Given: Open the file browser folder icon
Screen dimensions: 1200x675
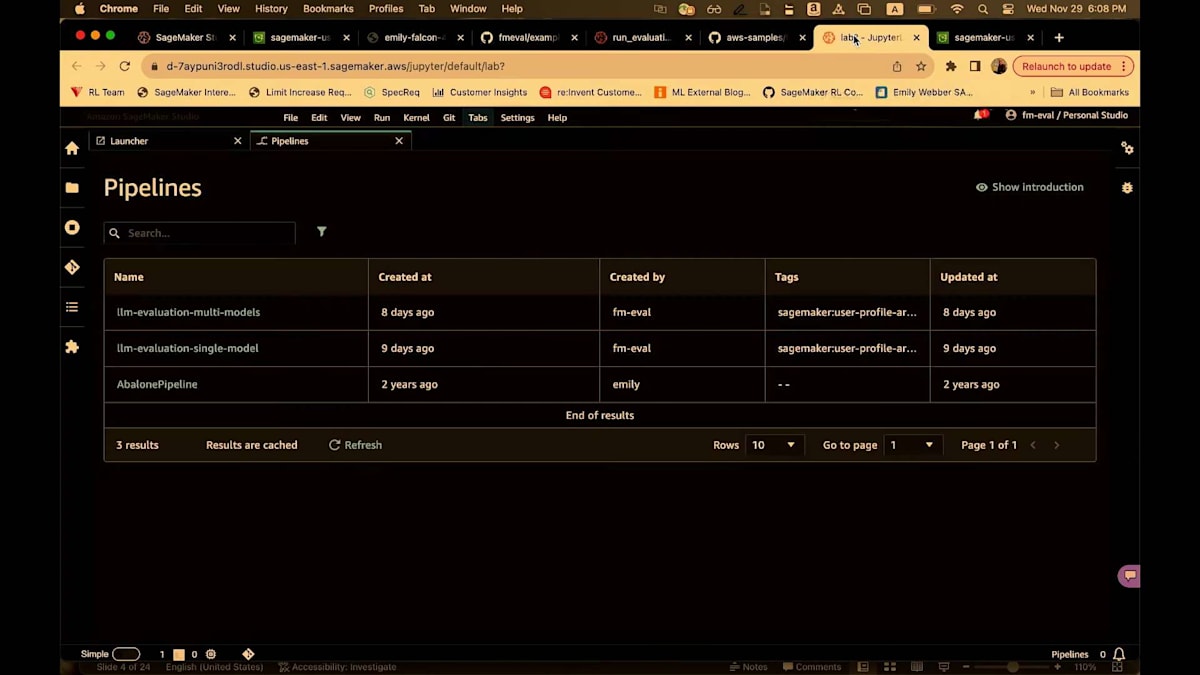Looking at the screenshot, I should (x=72, y=187).
